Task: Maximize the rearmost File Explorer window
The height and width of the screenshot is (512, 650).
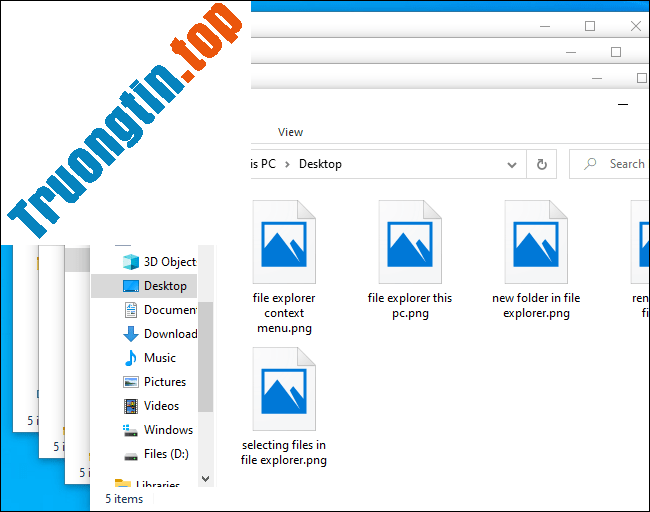Action: (590, 26)
